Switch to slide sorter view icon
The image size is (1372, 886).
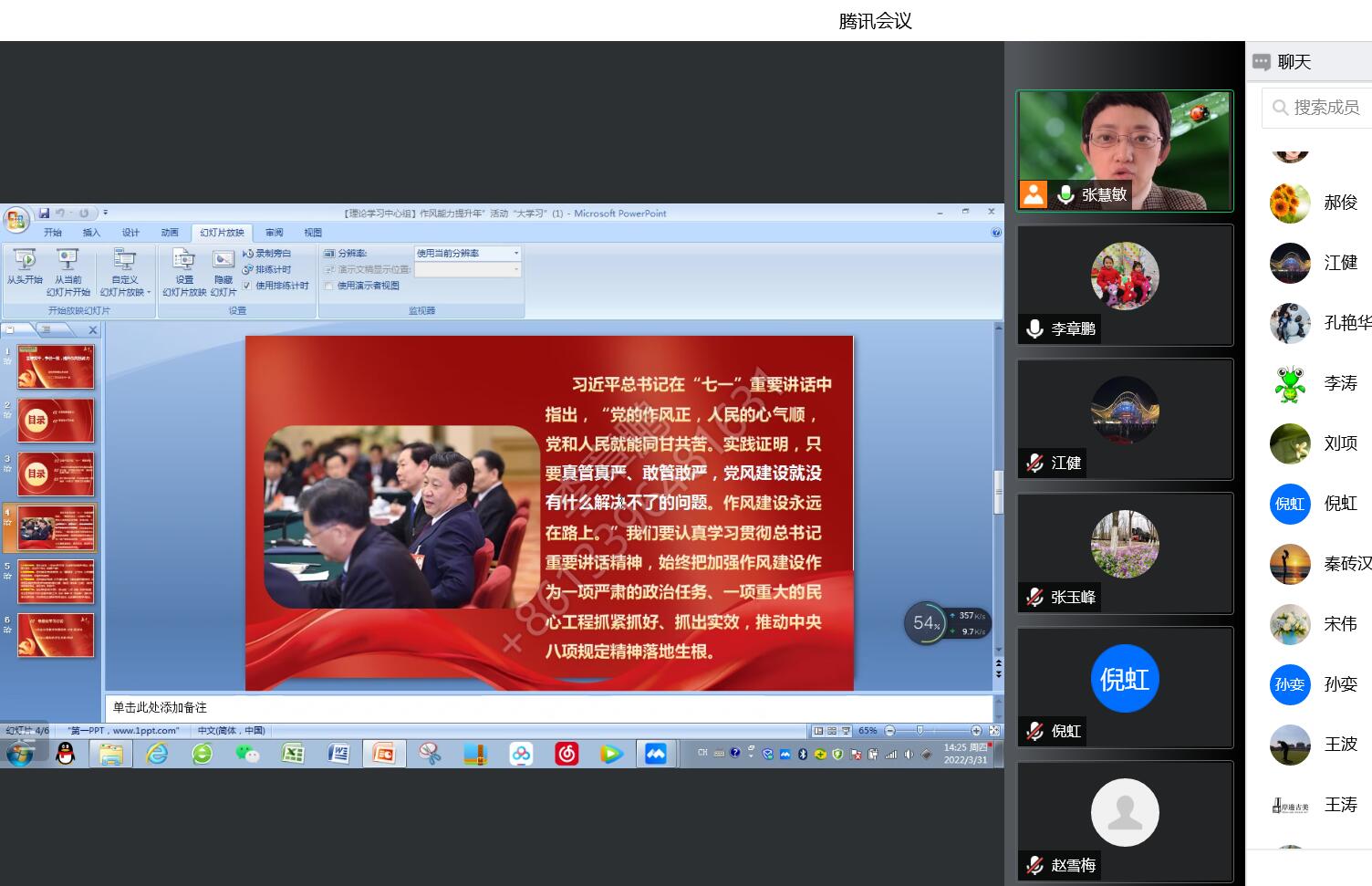pyautogui.click(x=832, y=731)
